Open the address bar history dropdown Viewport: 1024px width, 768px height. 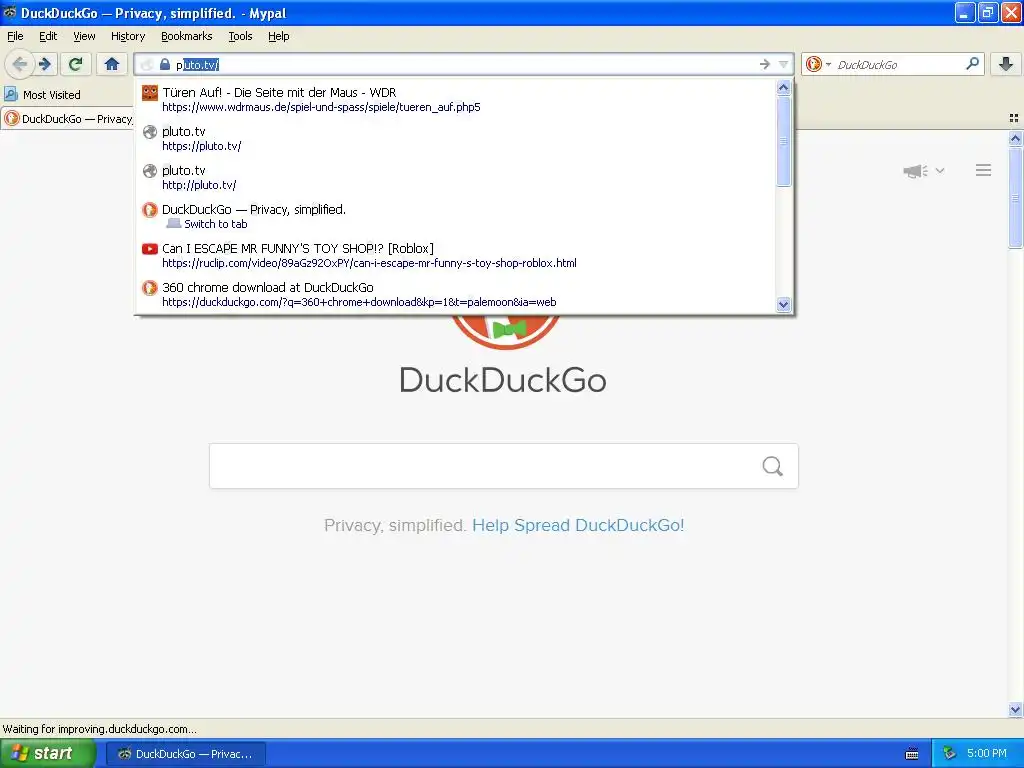(x=783, y=64)
